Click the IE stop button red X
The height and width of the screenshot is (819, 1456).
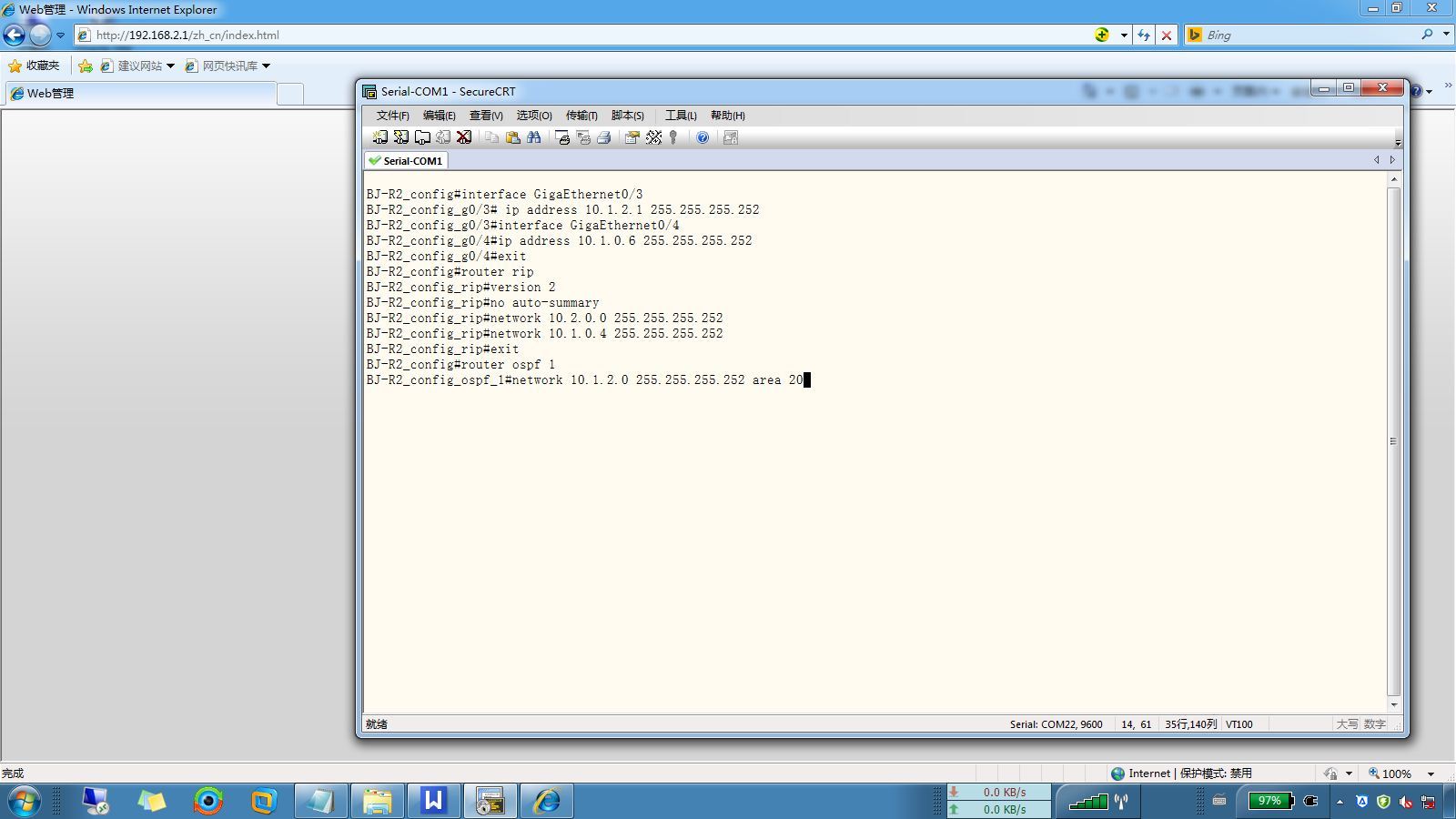1167,35
